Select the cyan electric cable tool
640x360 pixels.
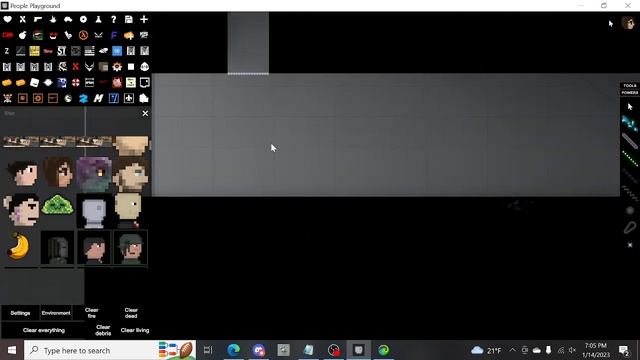tap(630, 124)
